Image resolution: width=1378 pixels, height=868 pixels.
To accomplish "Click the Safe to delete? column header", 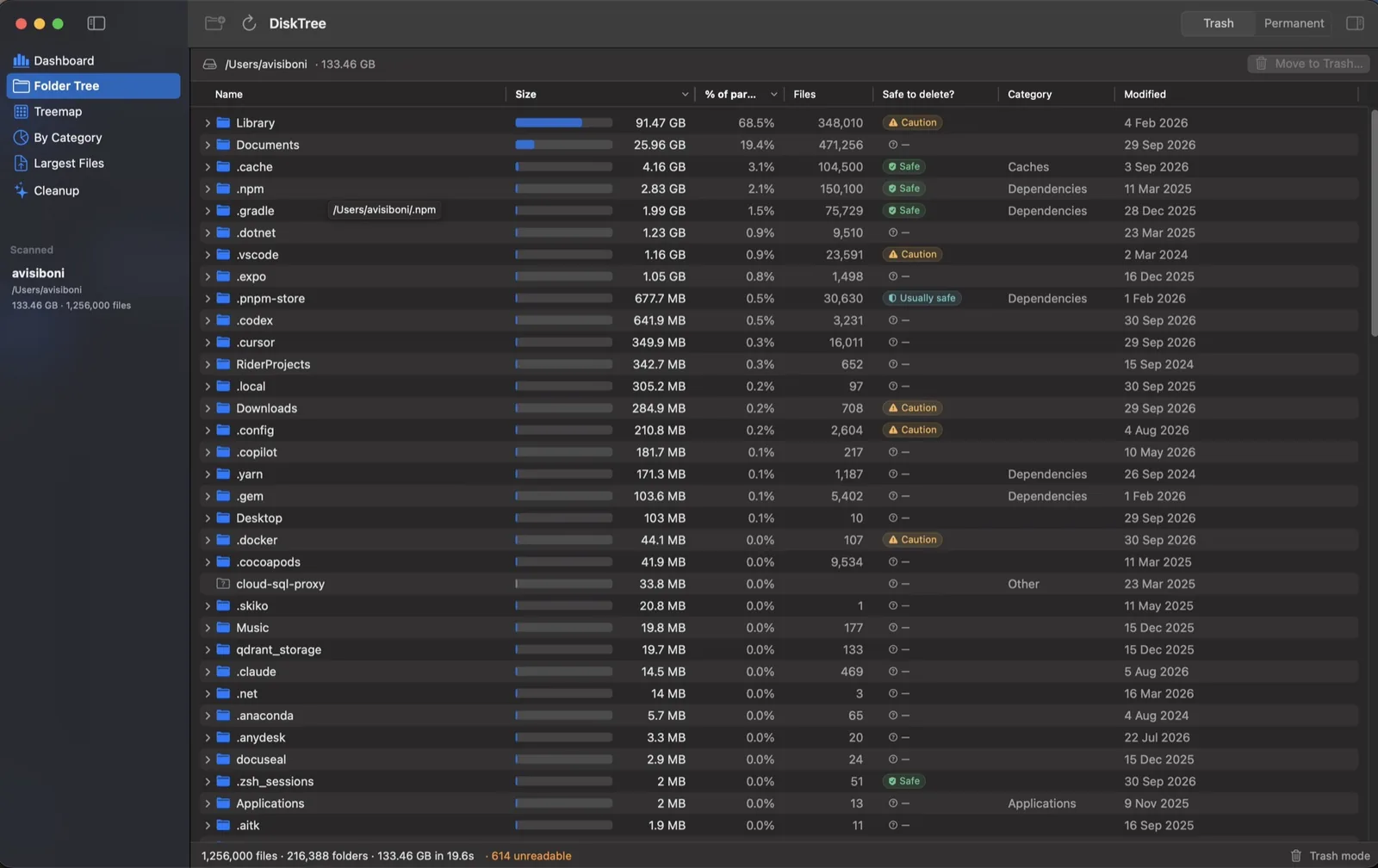I will (918, 94).
